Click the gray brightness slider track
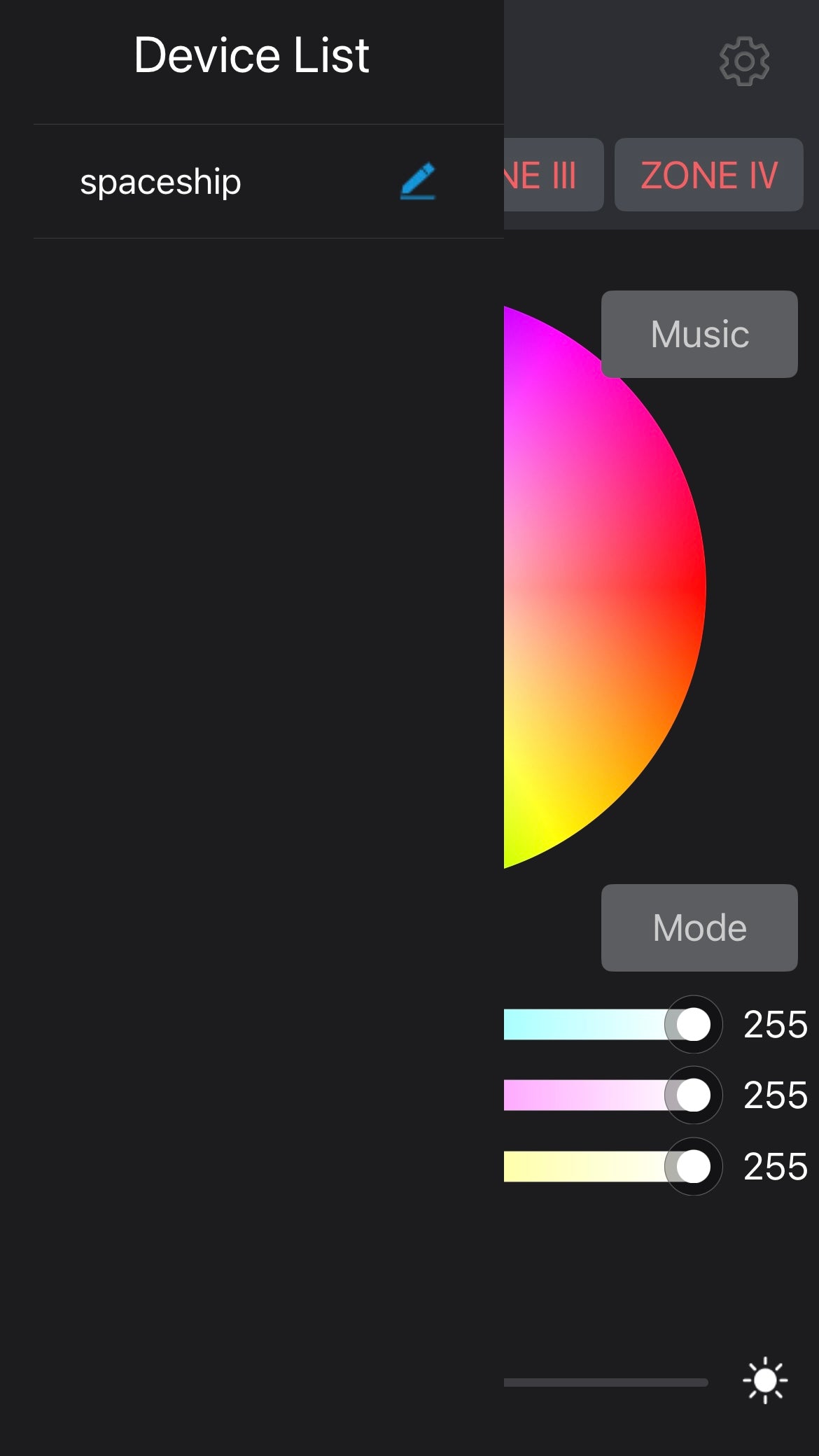 (x=605, y=1382)
